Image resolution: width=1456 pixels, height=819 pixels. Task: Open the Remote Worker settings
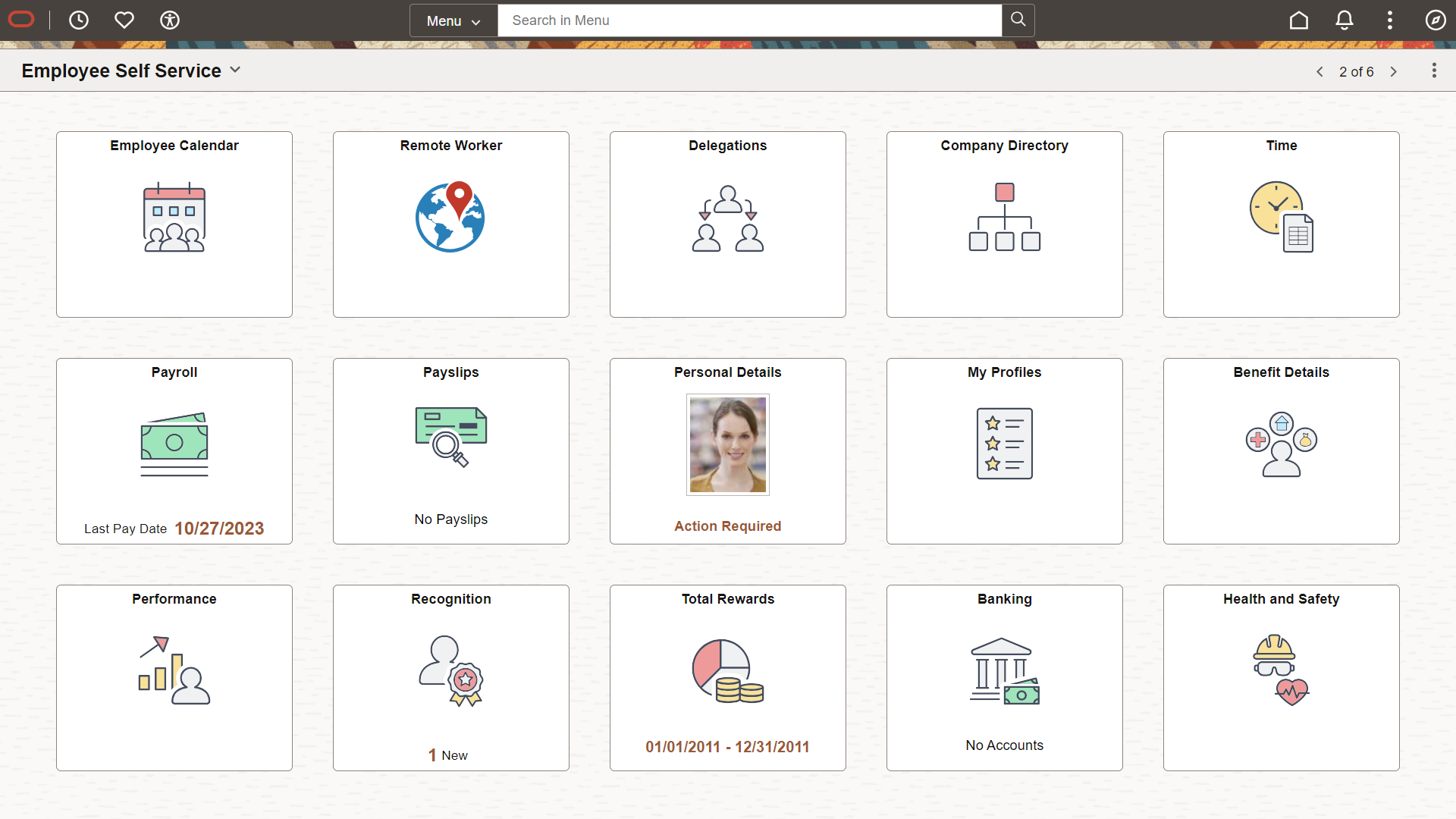(x=450, y=223)
